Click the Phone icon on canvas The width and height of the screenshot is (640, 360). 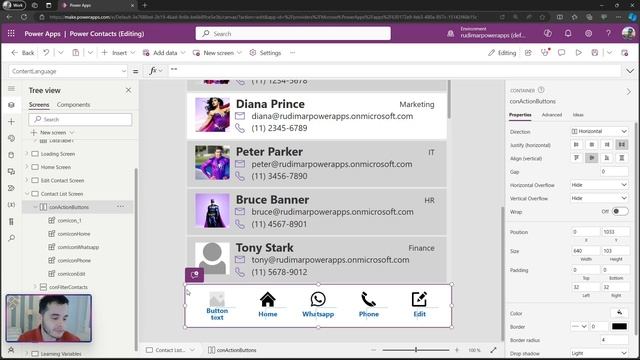tap(368, 300)
